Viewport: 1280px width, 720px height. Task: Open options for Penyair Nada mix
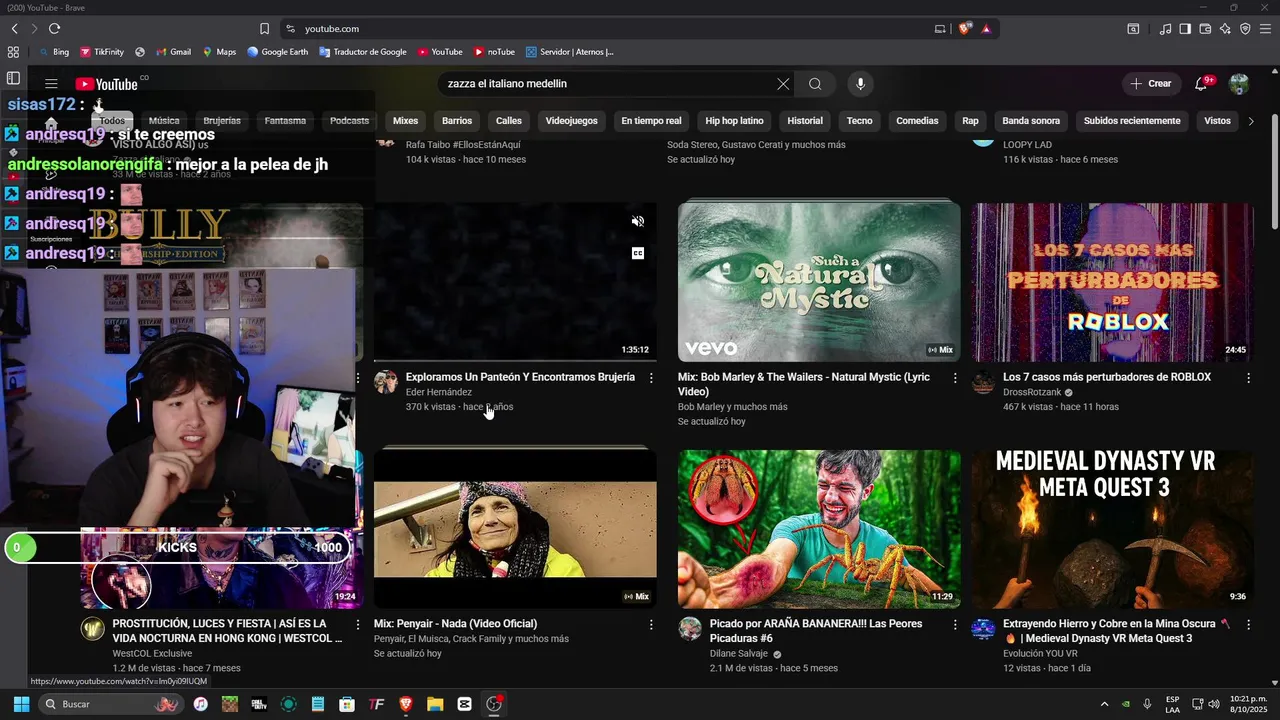651,625
